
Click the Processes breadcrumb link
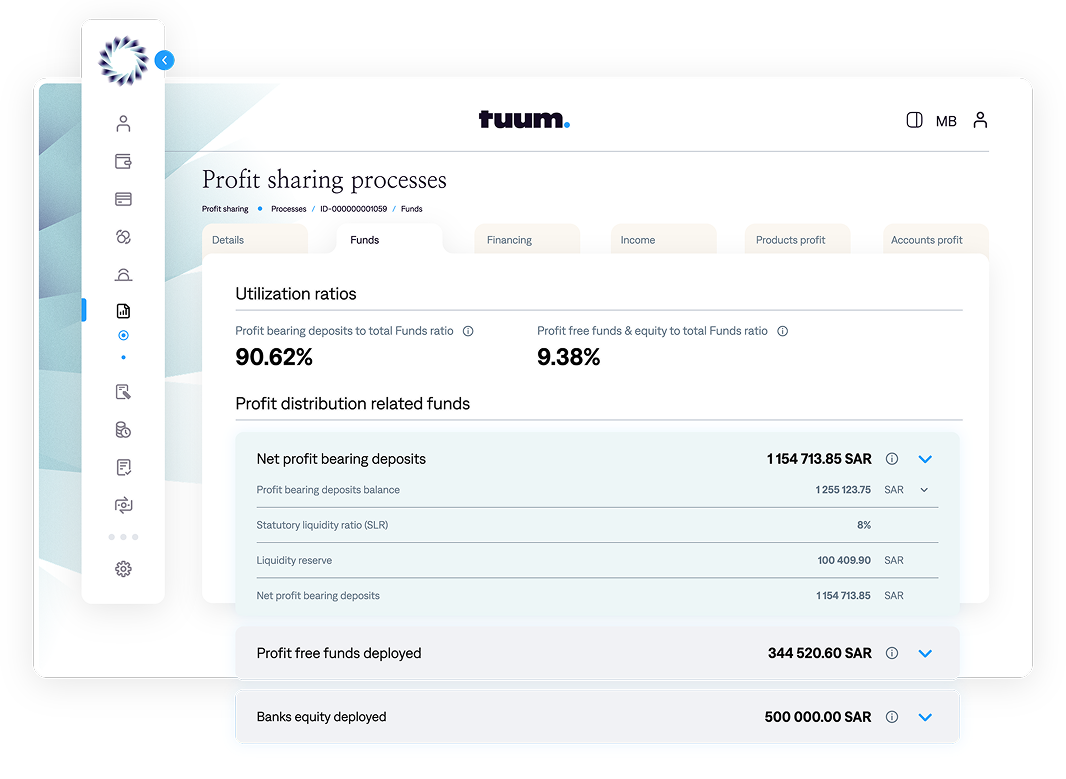[288, 209]
